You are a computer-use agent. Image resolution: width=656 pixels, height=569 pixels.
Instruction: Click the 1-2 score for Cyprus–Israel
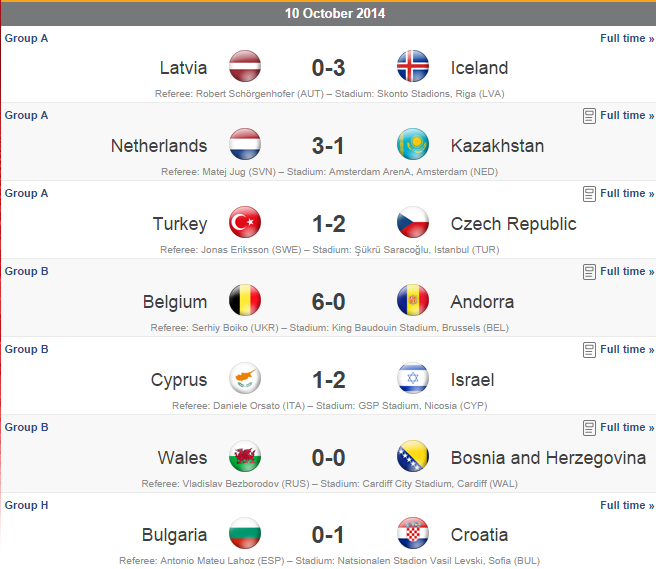point(328,380)
